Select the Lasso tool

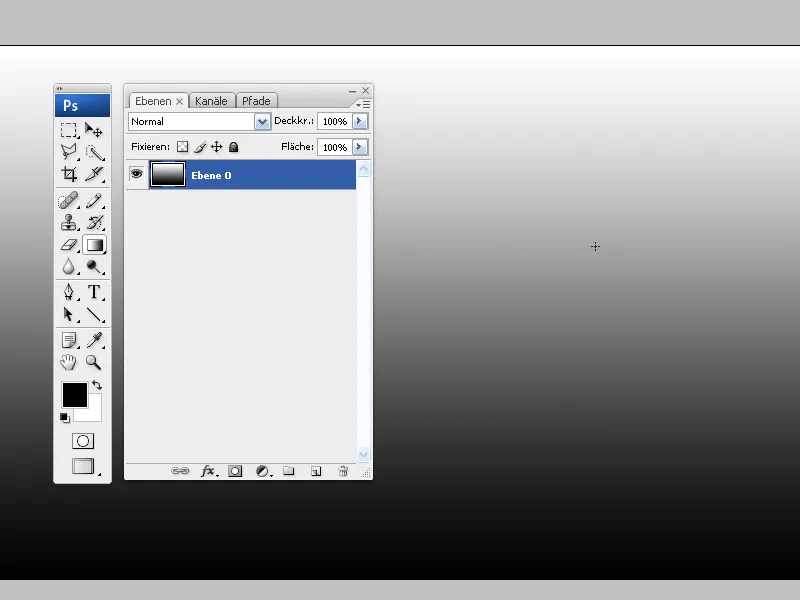coord(68,153)
